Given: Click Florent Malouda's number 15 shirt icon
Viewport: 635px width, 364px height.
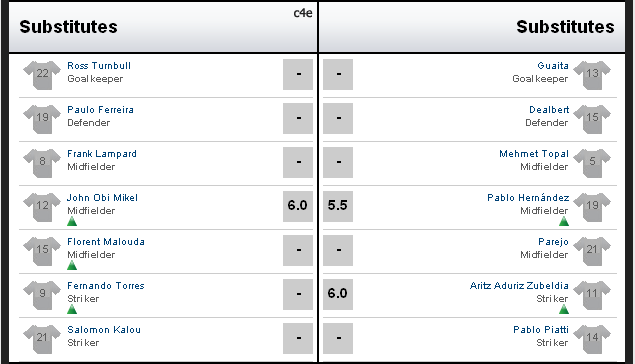Looking at the screenshot, I should point(42,251).
